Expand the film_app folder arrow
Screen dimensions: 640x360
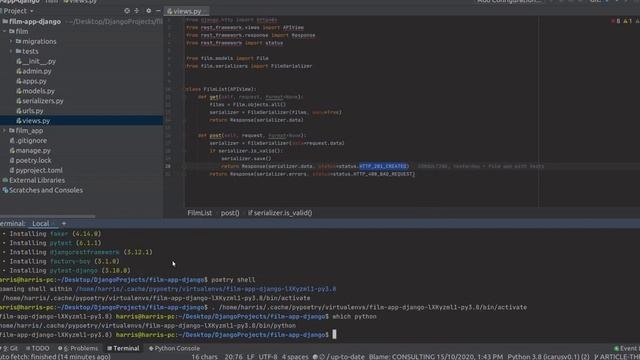tap(4, 131)
